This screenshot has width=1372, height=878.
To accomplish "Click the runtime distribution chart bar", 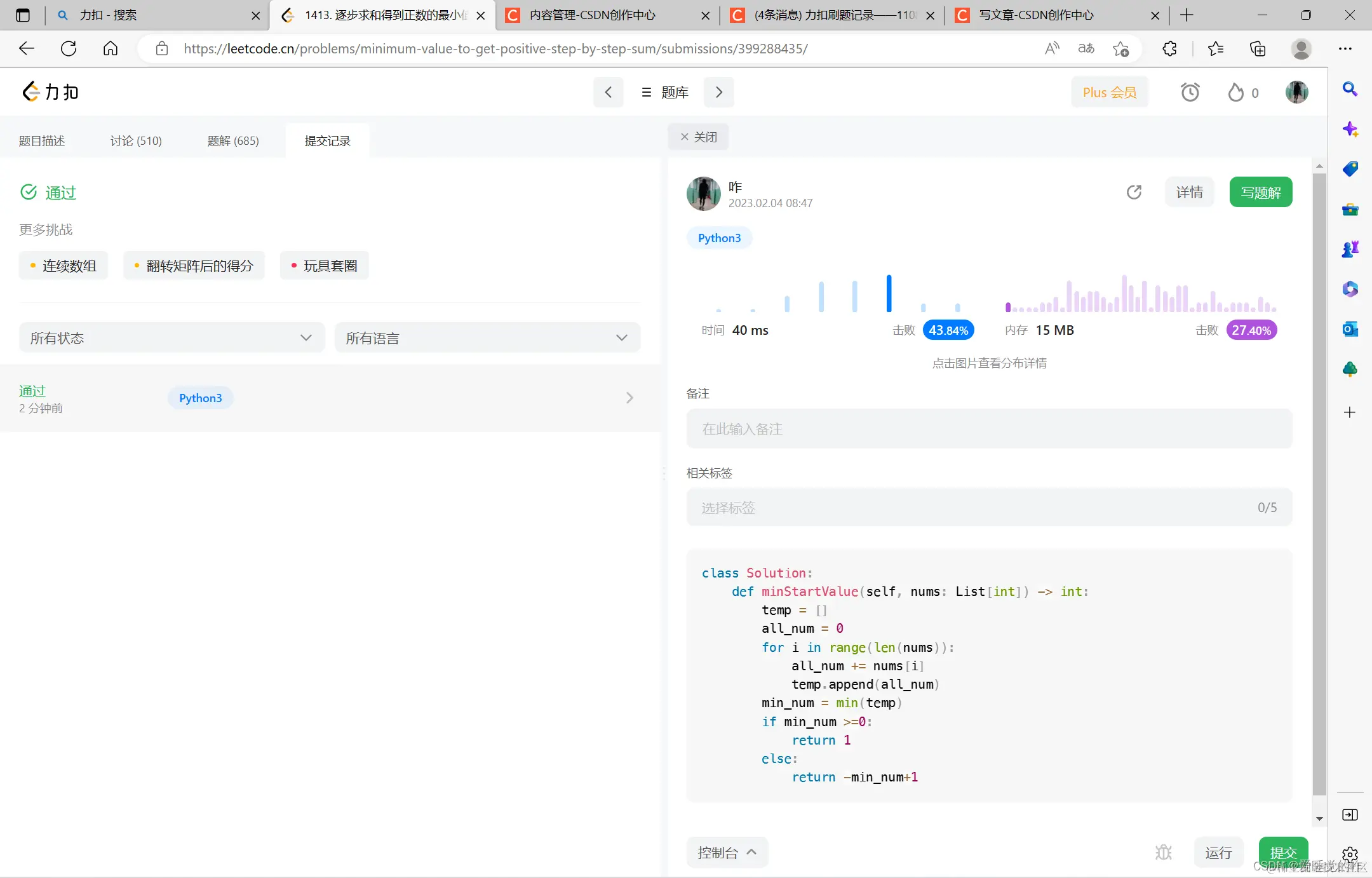I will click(x=889, y=294).
